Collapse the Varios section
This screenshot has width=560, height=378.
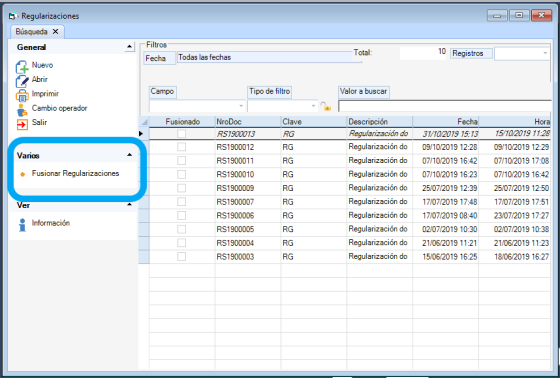(x=129, y=155)
